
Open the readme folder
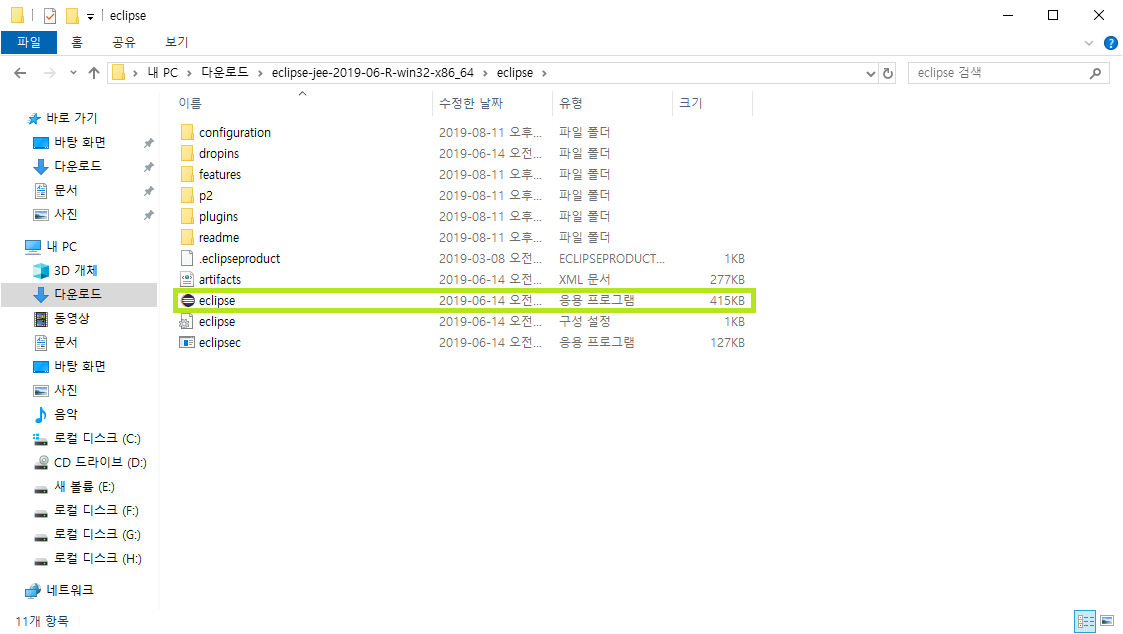coord(218,237)
